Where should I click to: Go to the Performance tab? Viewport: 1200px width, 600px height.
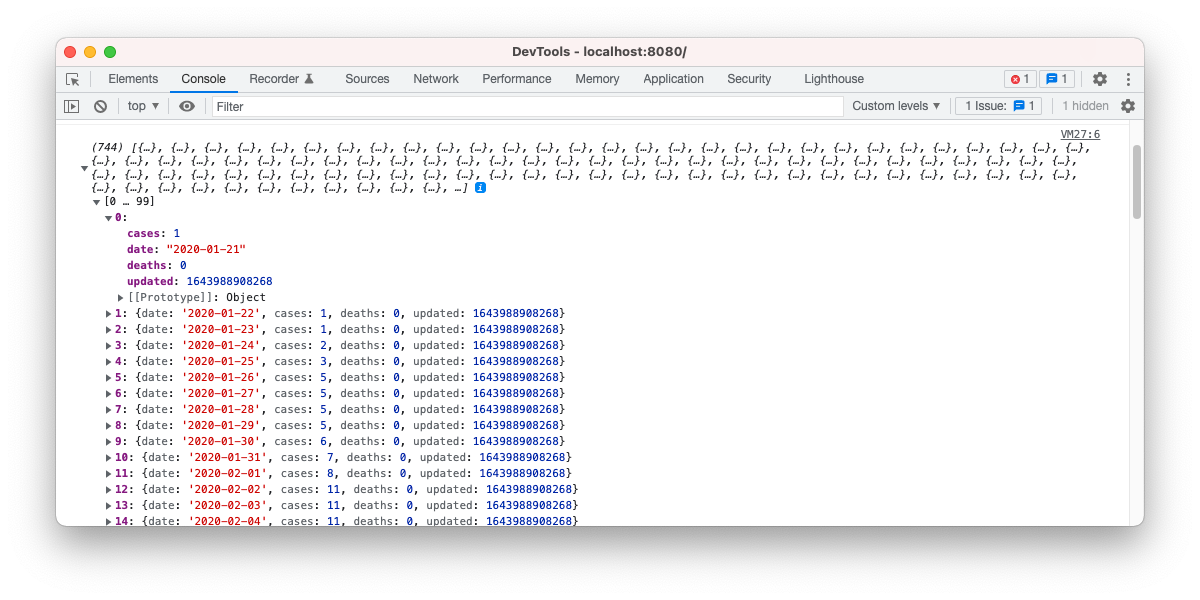click(x=517, y=79)
